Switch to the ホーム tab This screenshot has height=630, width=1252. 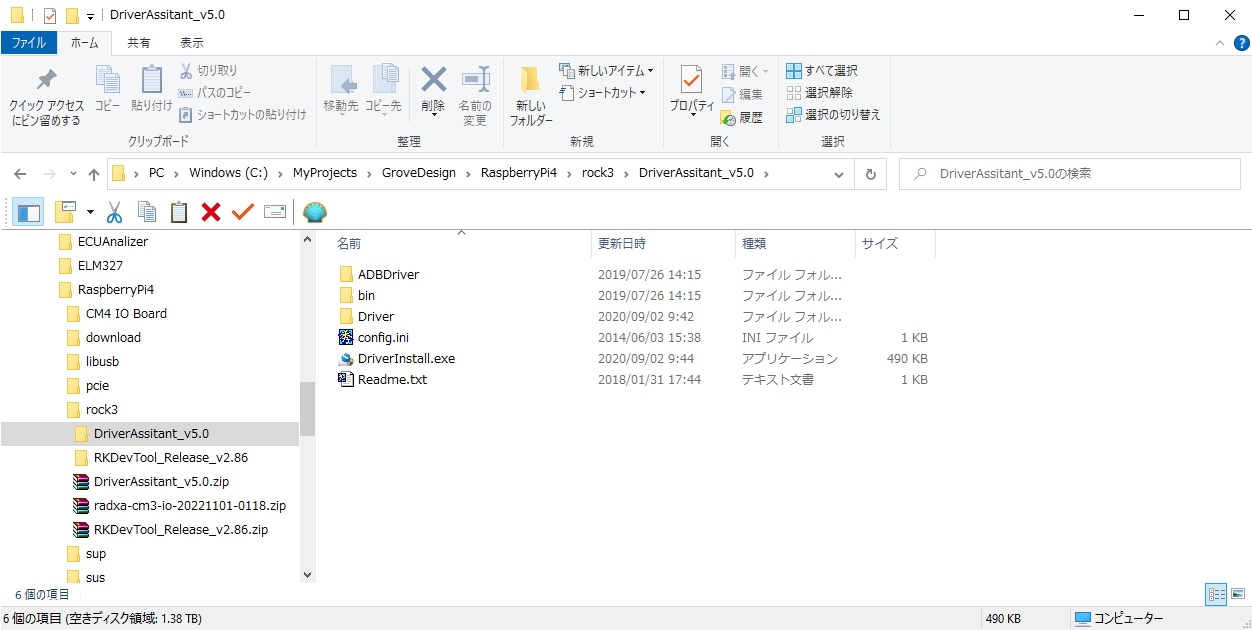pyautogui.click(x=85, y=43)
